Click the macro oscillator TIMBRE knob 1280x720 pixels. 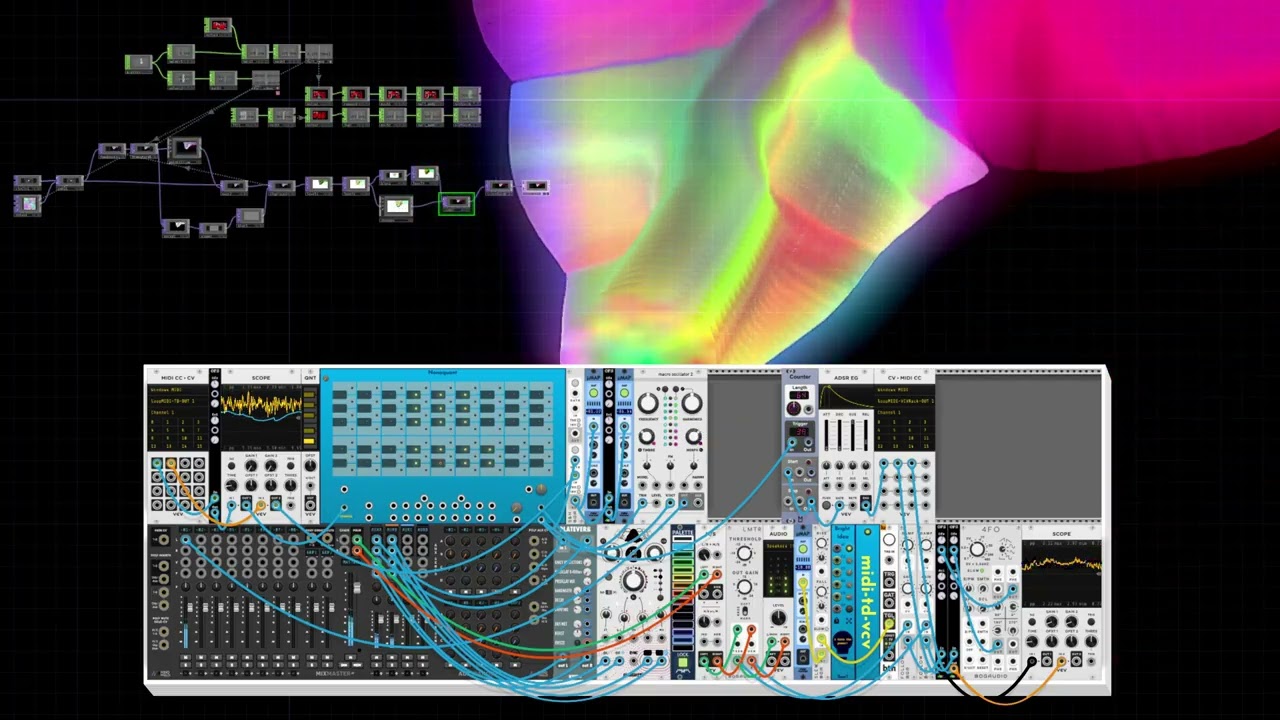647,436
